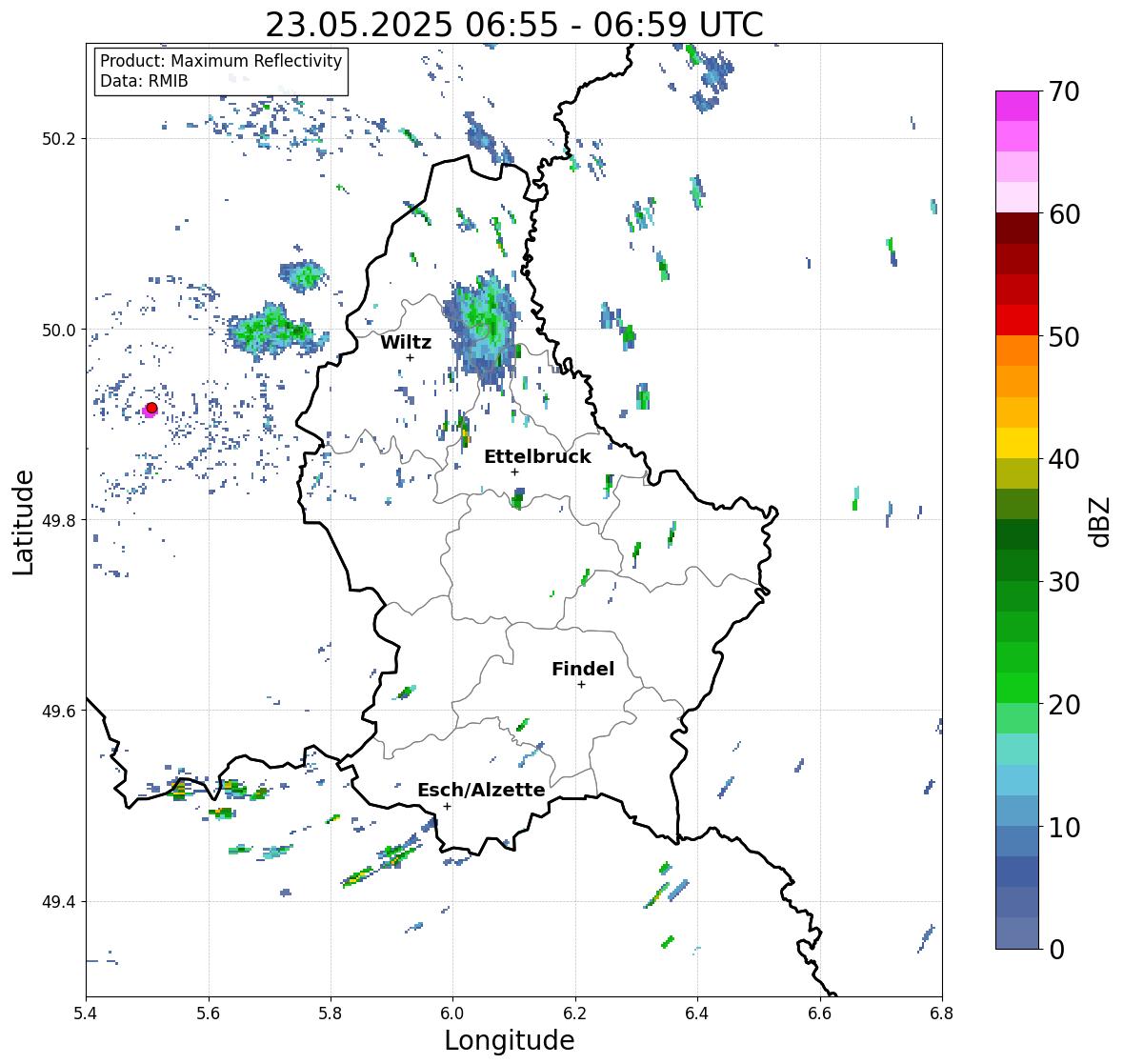Click the latitude tick label 49.8
Screen dimensions: 1123x1064
point(59,520)
